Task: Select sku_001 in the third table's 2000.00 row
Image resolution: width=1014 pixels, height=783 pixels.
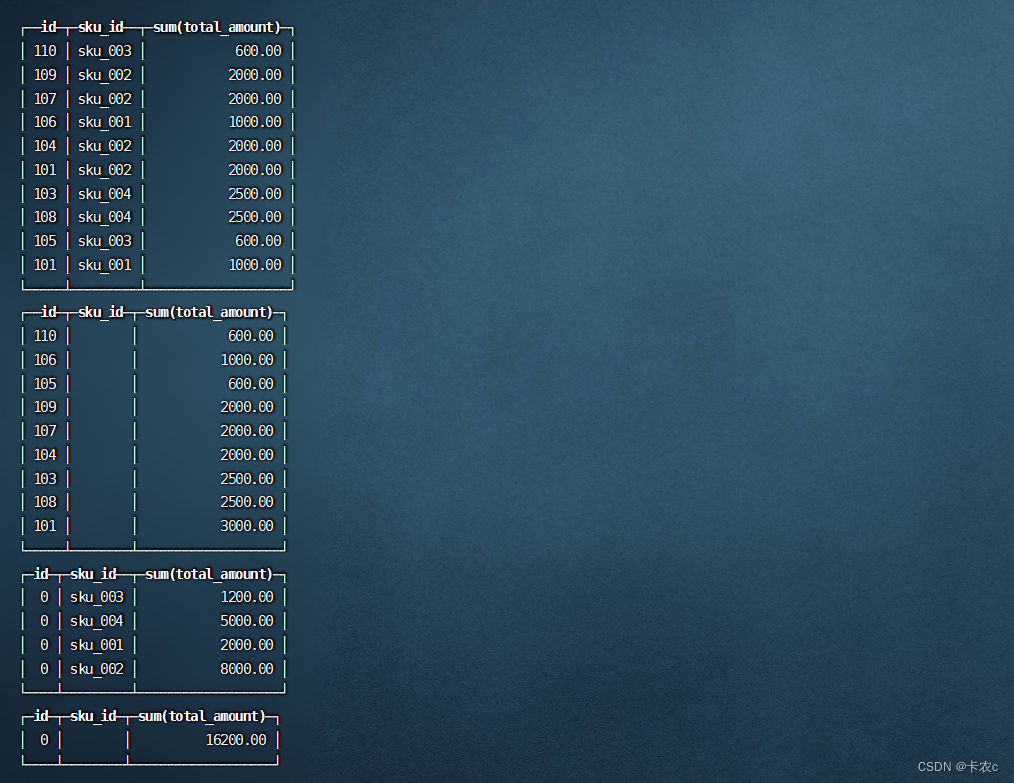Action: pyautogui.click(x=97, y=645)
